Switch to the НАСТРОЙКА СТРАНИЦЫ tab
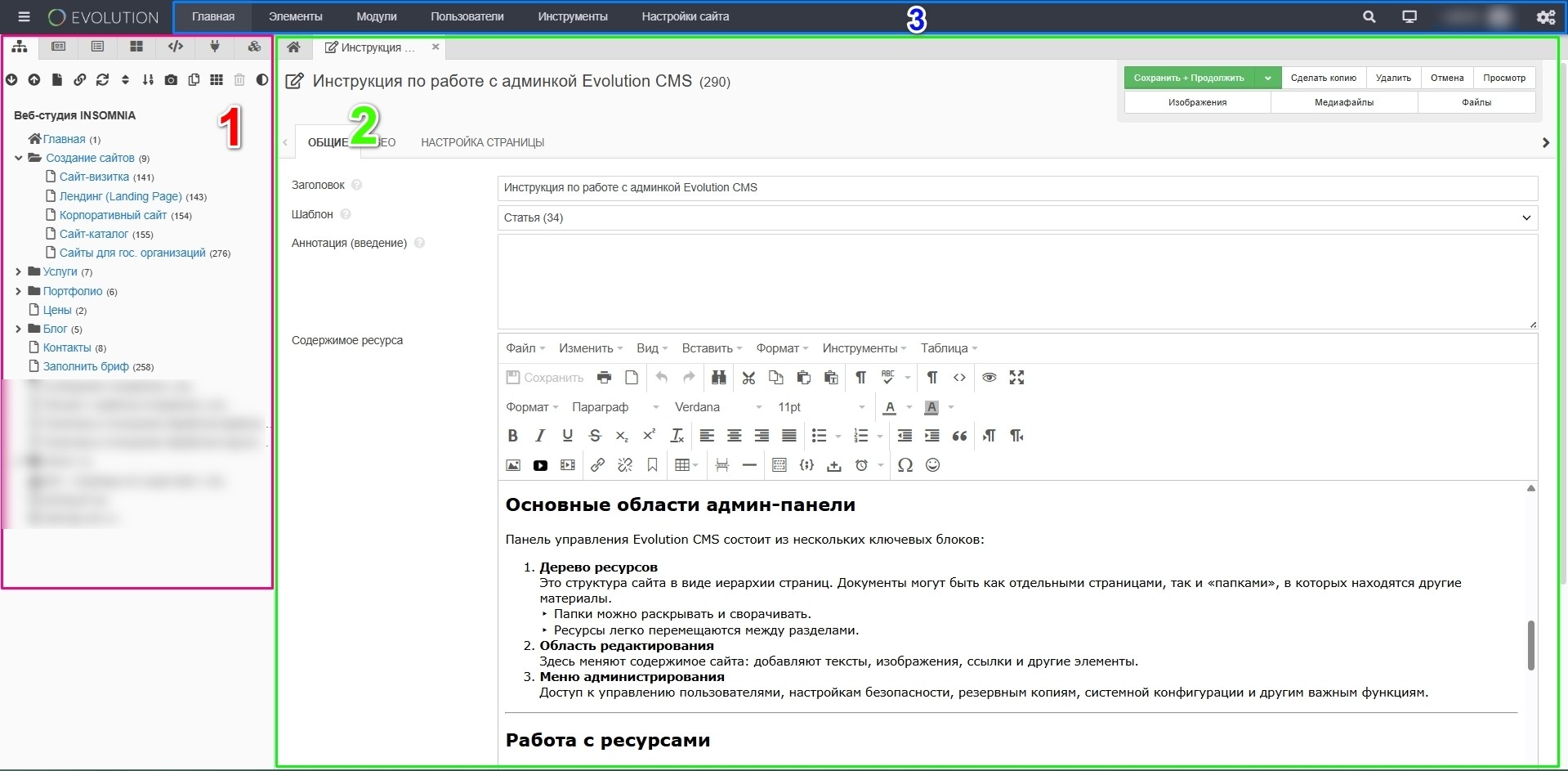The image size is (1568, 771). tap(482, 142)
